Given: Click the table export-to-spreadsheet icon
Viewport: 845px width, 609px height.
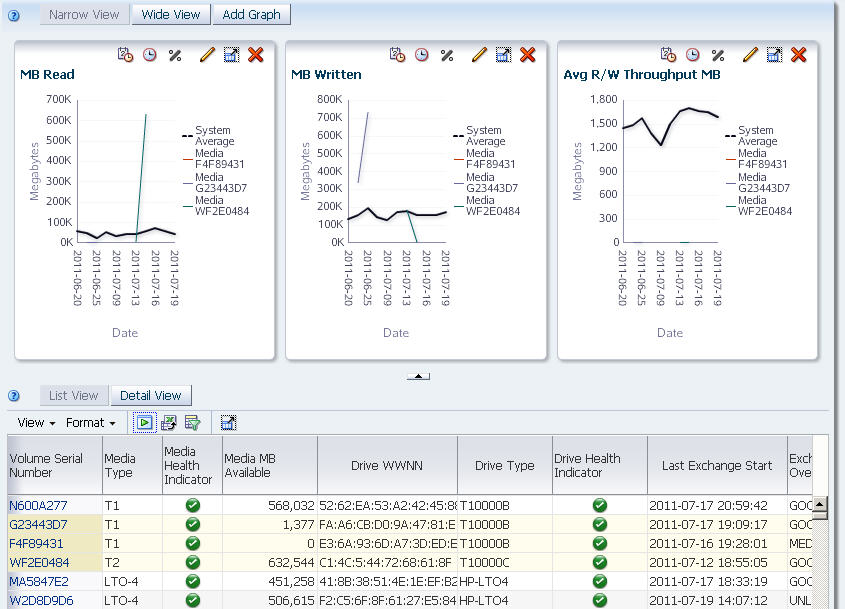Looking at the screenshot, I should (x=169, y=423).
